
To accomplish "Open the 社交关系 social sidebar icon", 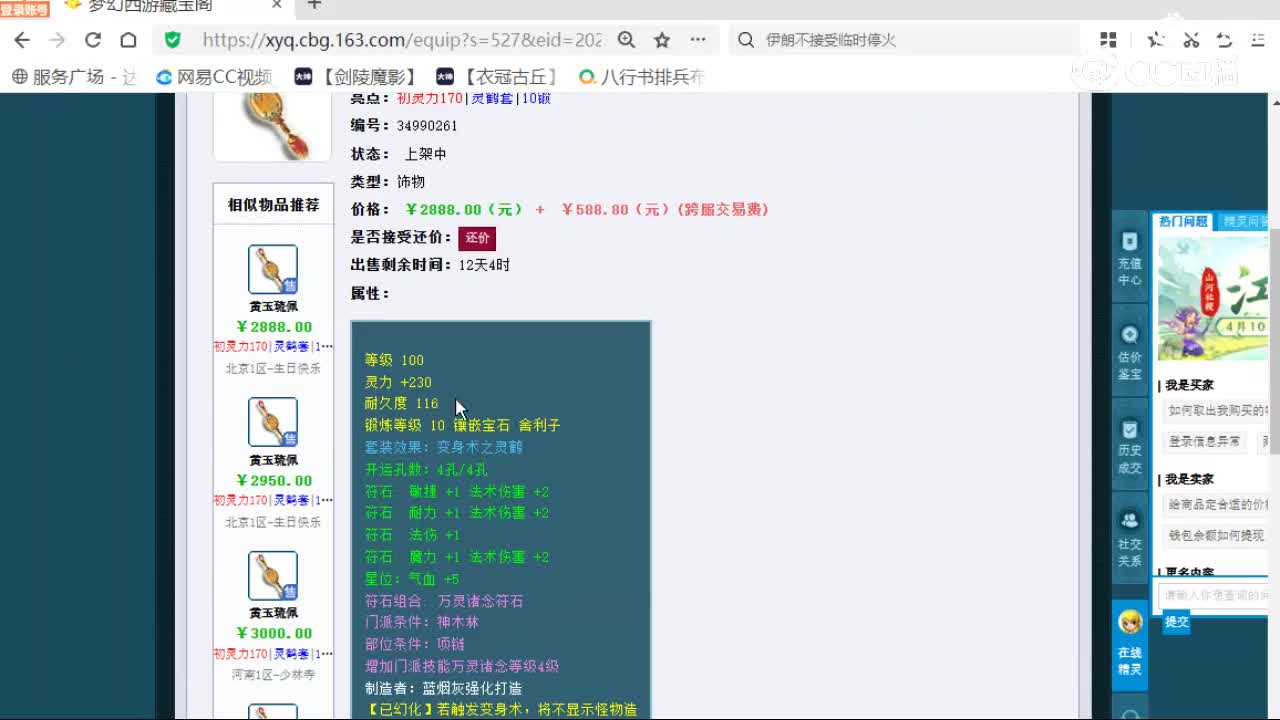I will (x=1130, y=538).
